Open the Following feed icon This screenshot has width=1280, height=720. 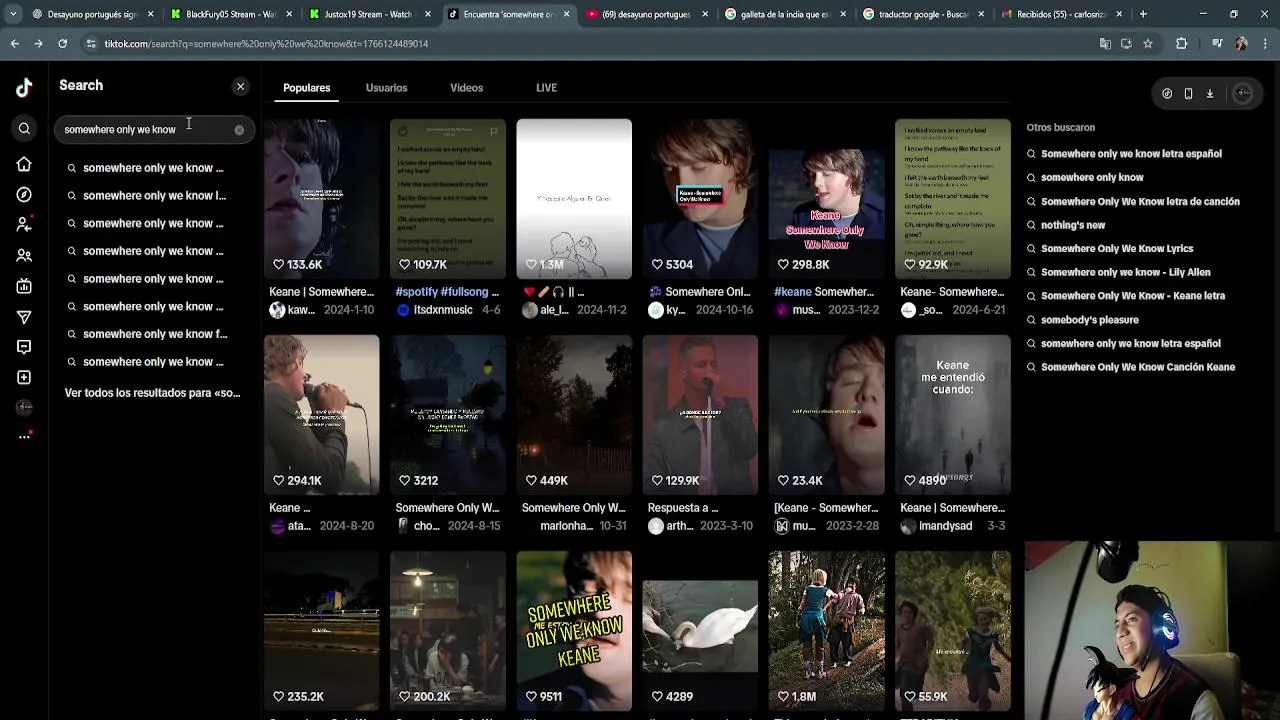24,225
